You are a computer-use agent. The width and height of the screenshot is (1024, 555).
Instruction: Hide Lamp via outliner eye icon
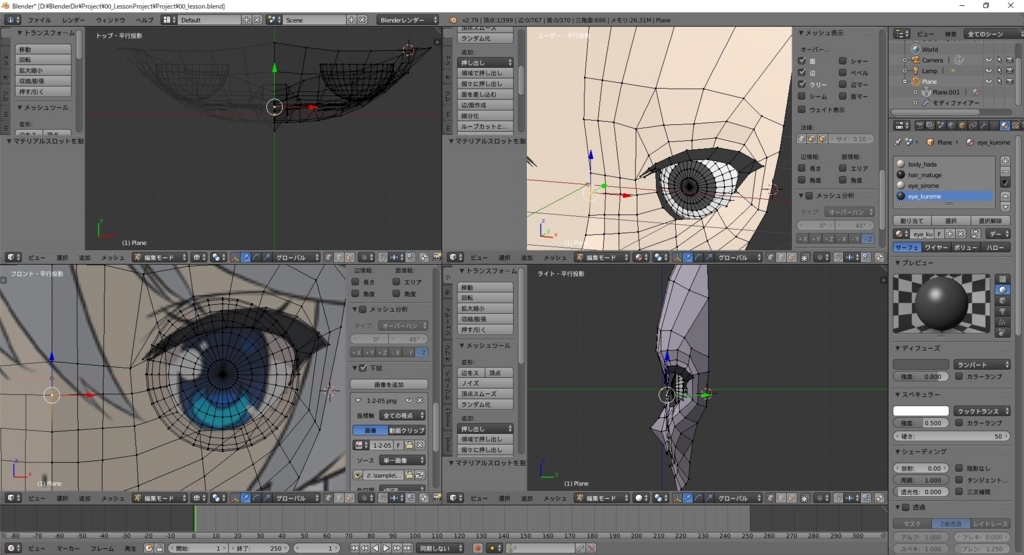coord(988,71)
